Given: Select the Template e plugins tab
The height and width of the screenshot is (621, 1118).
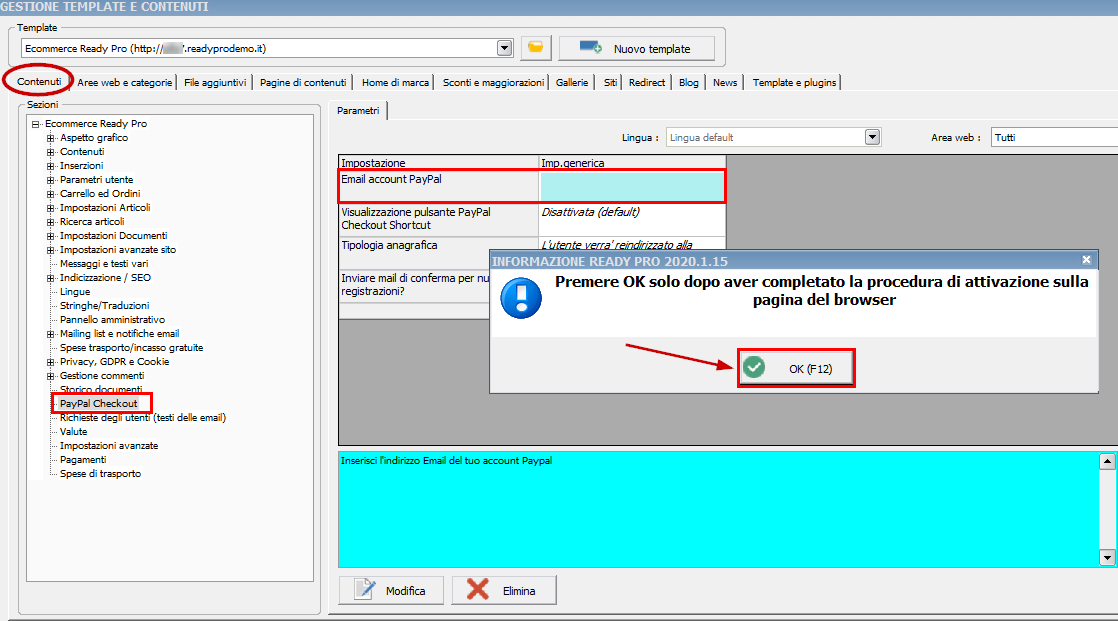Looking at the screenshot, I should (794, 82).
